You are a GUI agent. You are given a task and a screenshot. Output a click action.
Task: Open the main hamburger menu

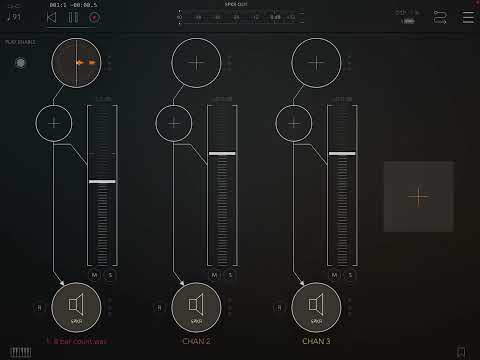pyautogui.click(x=468, y=17)
